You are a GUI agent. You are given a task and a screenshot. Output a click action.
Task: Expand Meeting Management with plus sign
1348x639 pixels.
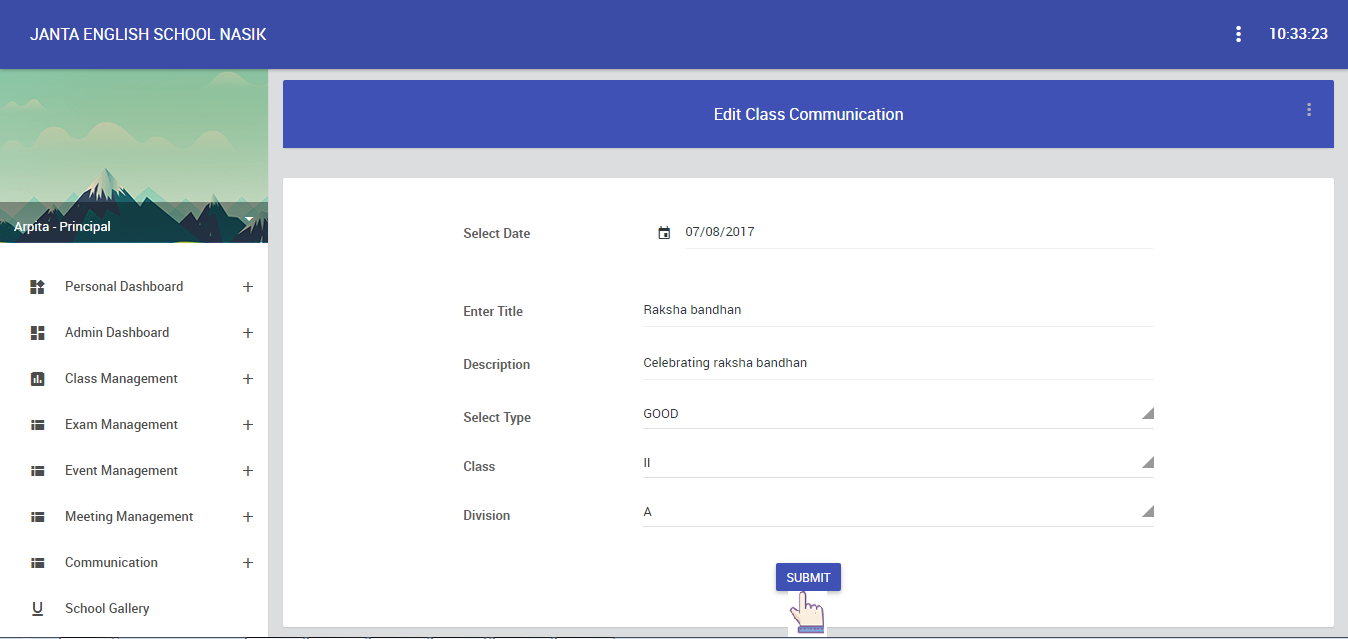click(x=248, y=517)
